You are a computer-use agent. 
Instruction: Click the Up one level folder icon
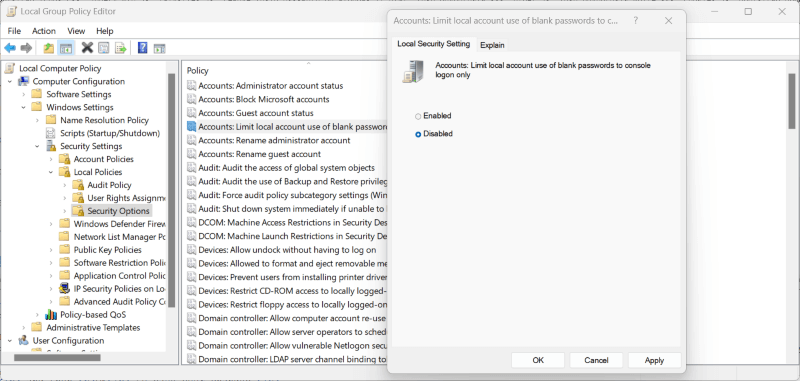point(48,48)
